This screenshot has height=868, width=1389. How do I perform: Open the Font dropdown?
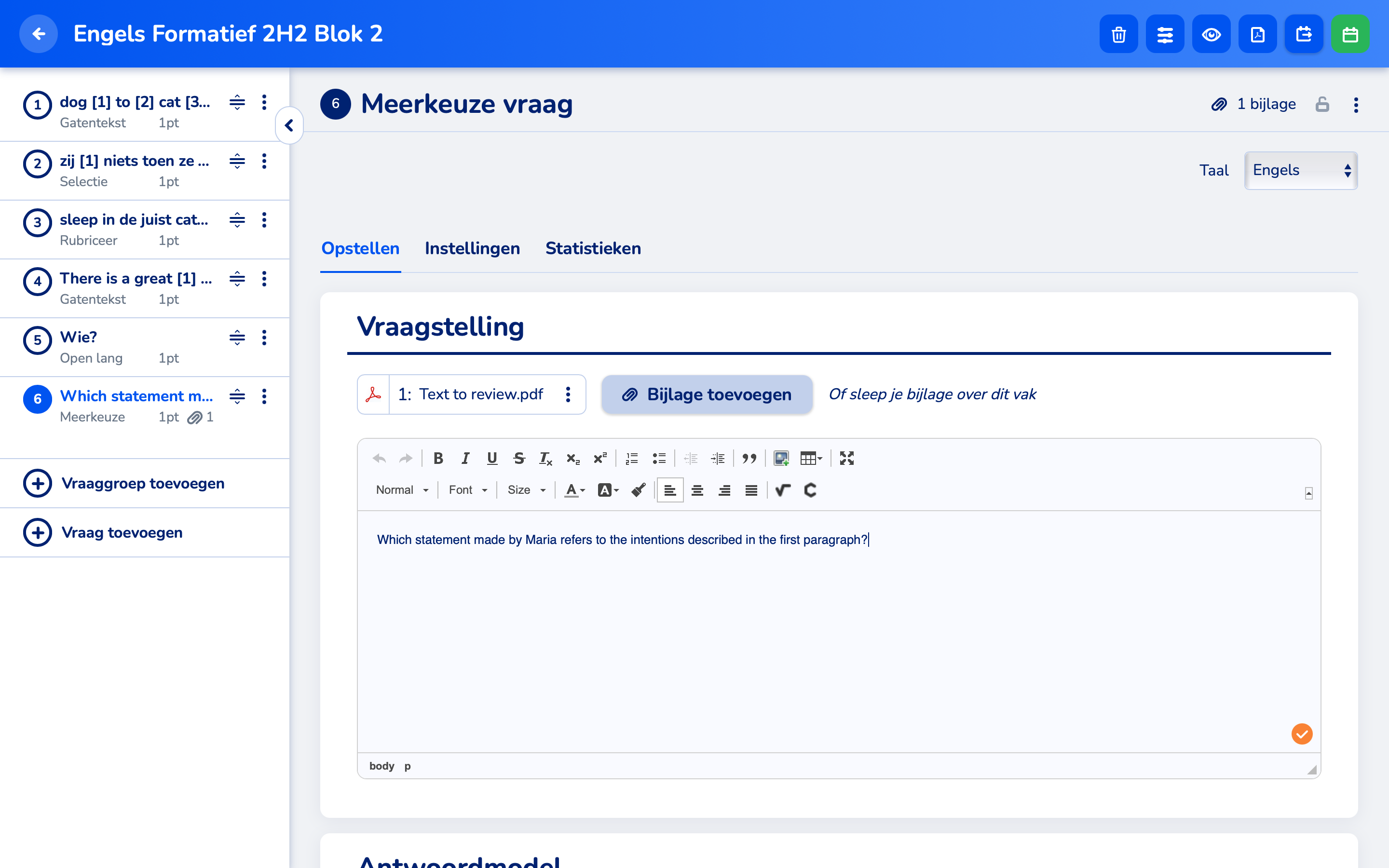(x=468, y=489)
